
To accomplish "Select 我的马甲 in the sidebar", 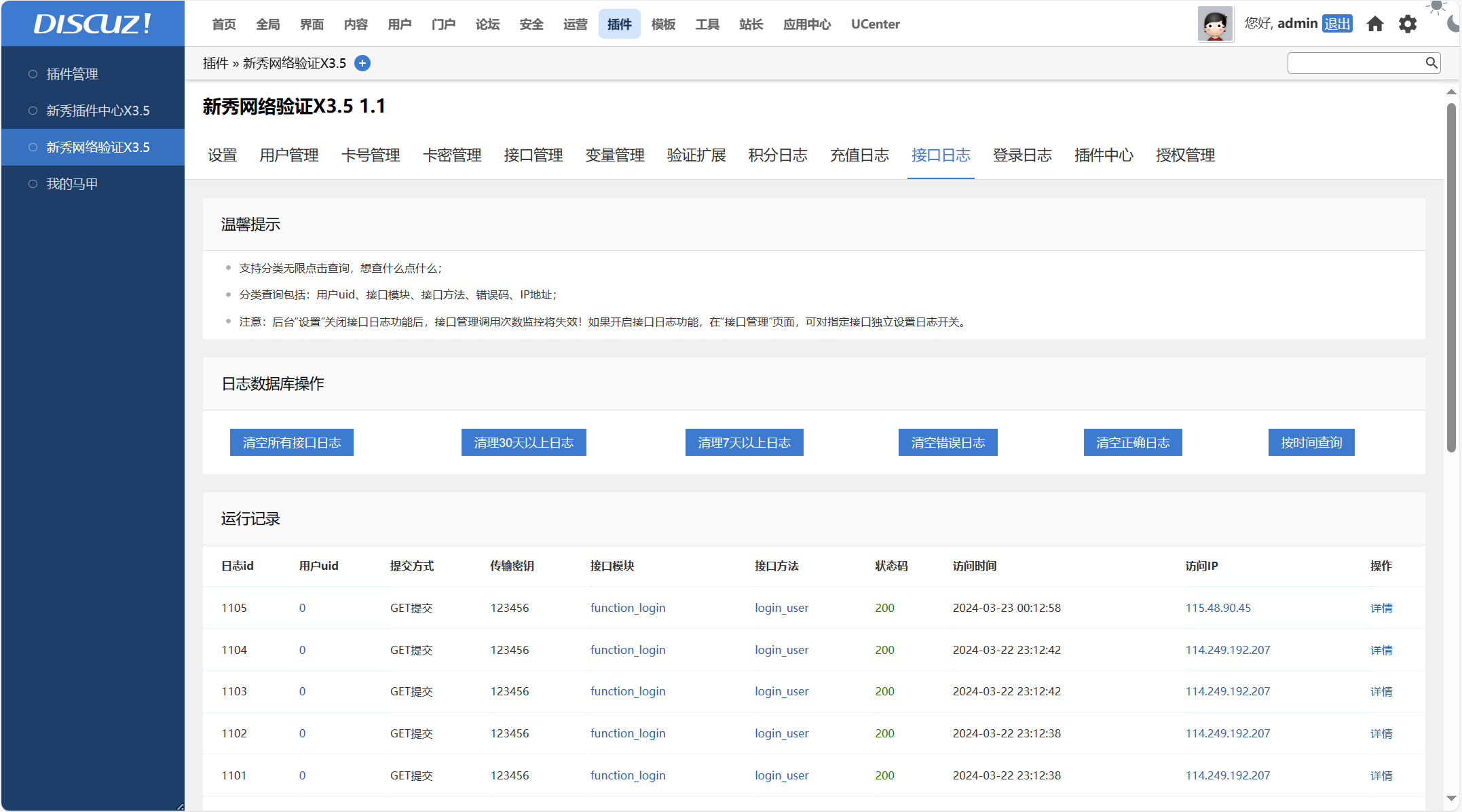I will click(93, 184).
